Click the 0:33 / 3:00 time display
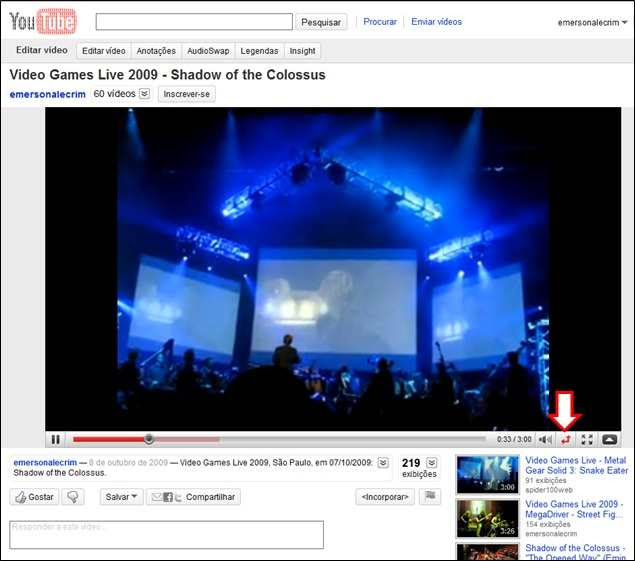Screen dimensions: 635x561 coord(514,439)
